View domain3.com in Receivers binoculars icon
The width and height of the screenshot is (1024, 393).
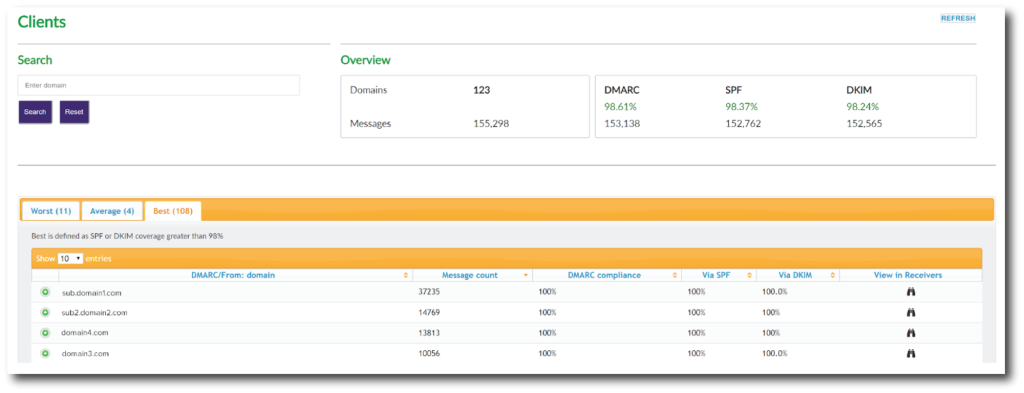click(911, 353)
